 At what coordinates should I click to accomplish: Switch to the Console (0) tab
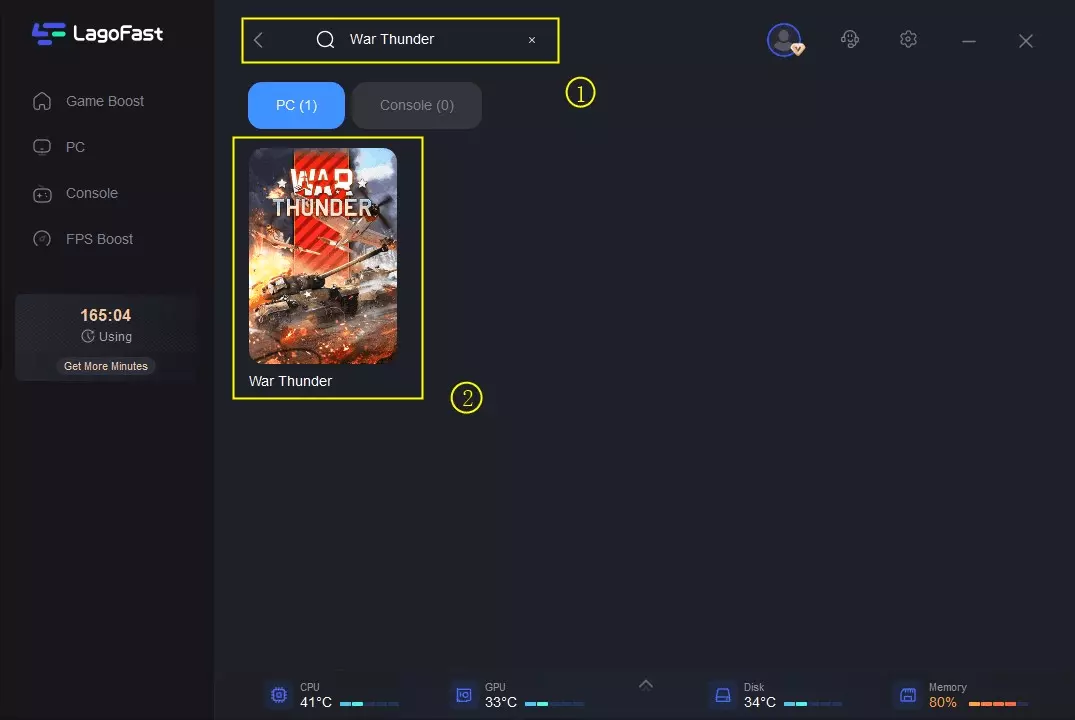coord(417,106)
